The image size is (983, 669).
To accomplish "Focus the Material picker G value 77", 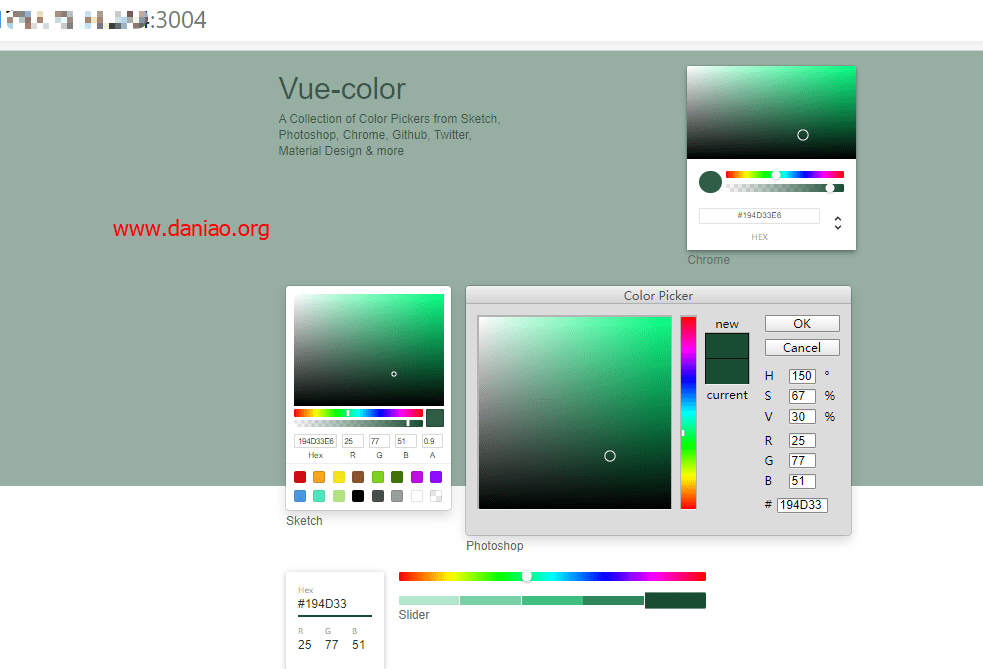I will tap(332, 645).
